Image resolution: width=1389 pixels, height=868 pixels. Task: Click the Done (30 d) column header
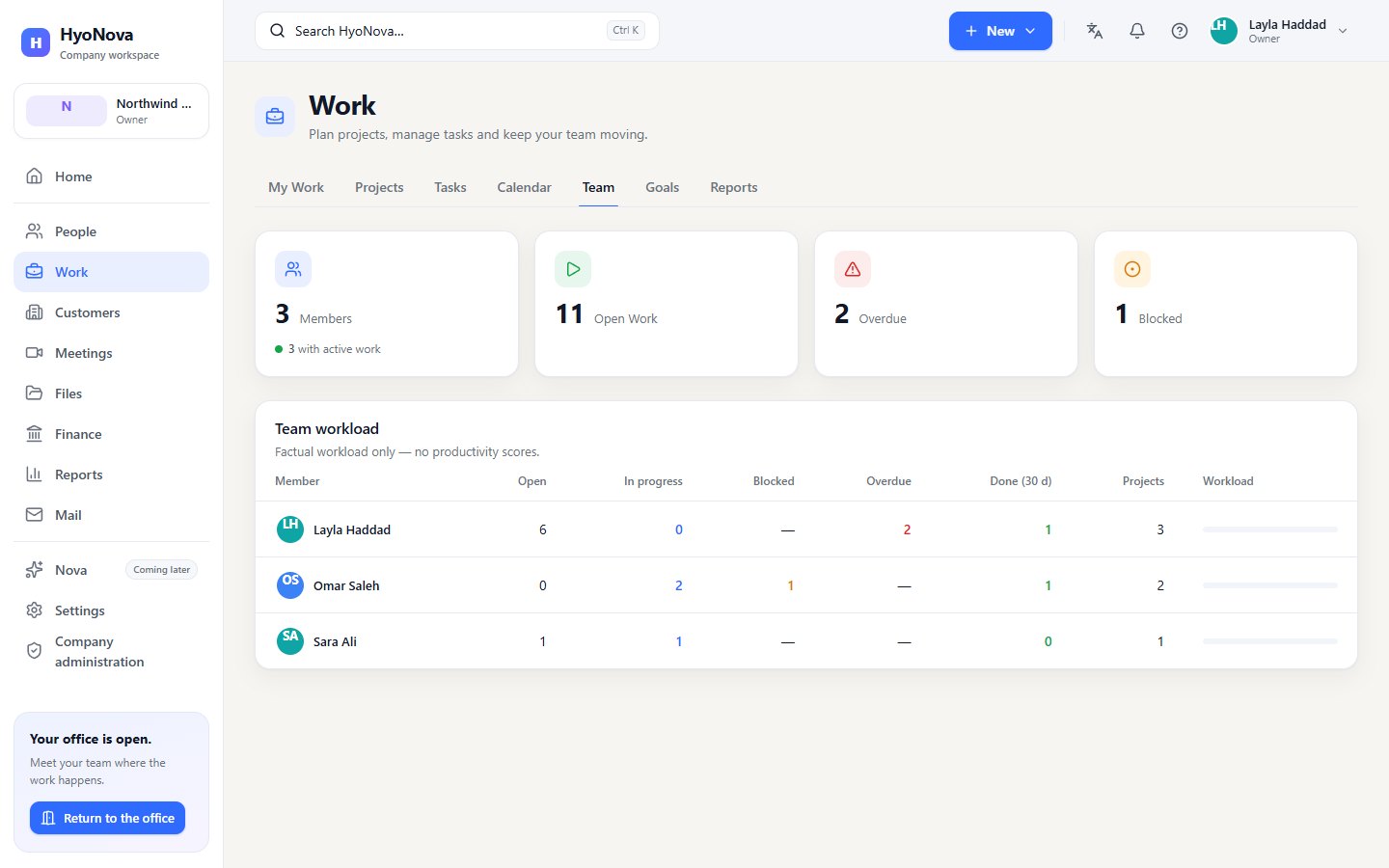1021,481
